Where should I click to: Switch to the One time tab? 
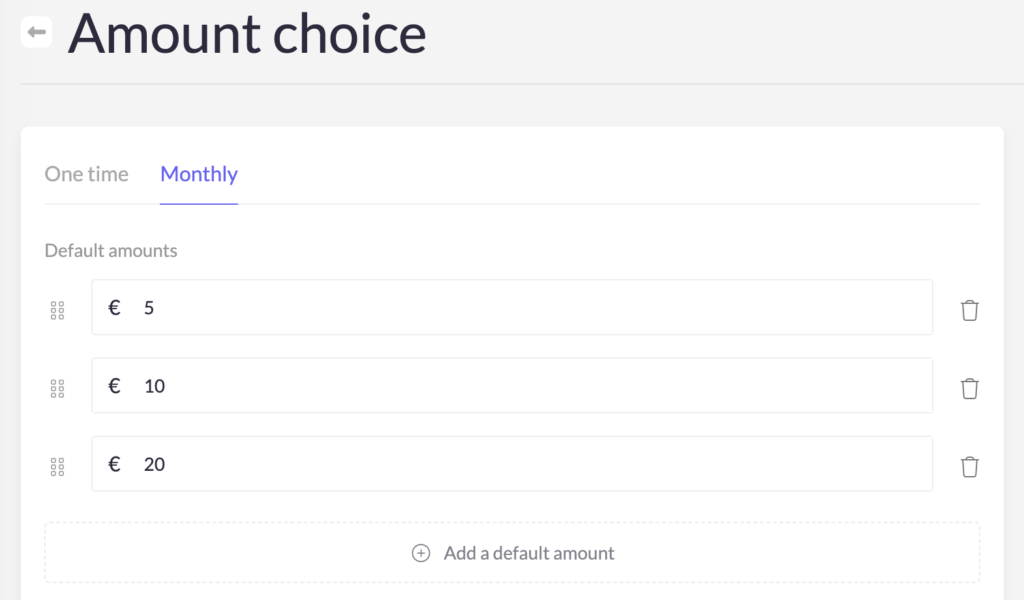click(86, 174)
